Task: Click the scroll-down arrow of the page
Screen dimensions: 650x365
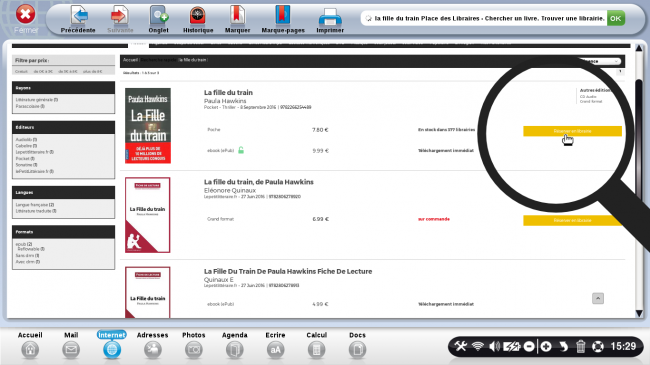Action: (x=639, y=314)
